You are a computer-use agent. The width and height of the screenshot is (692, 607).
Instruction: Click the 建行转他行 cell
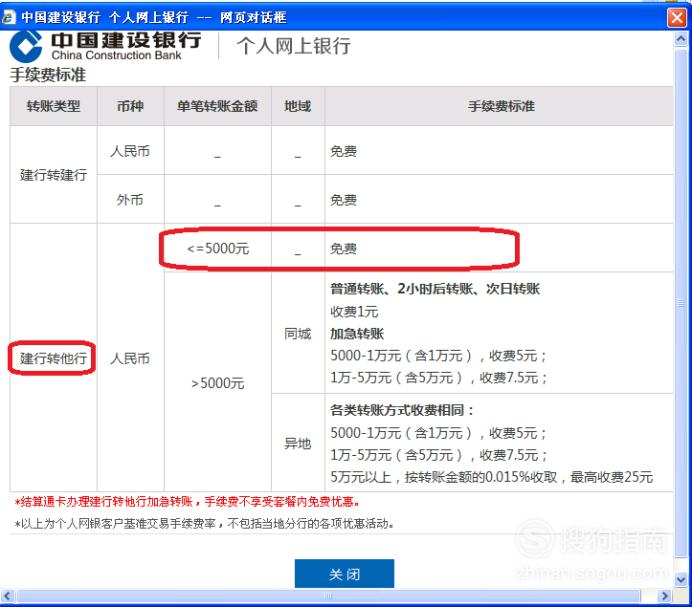tap(53, 358)
